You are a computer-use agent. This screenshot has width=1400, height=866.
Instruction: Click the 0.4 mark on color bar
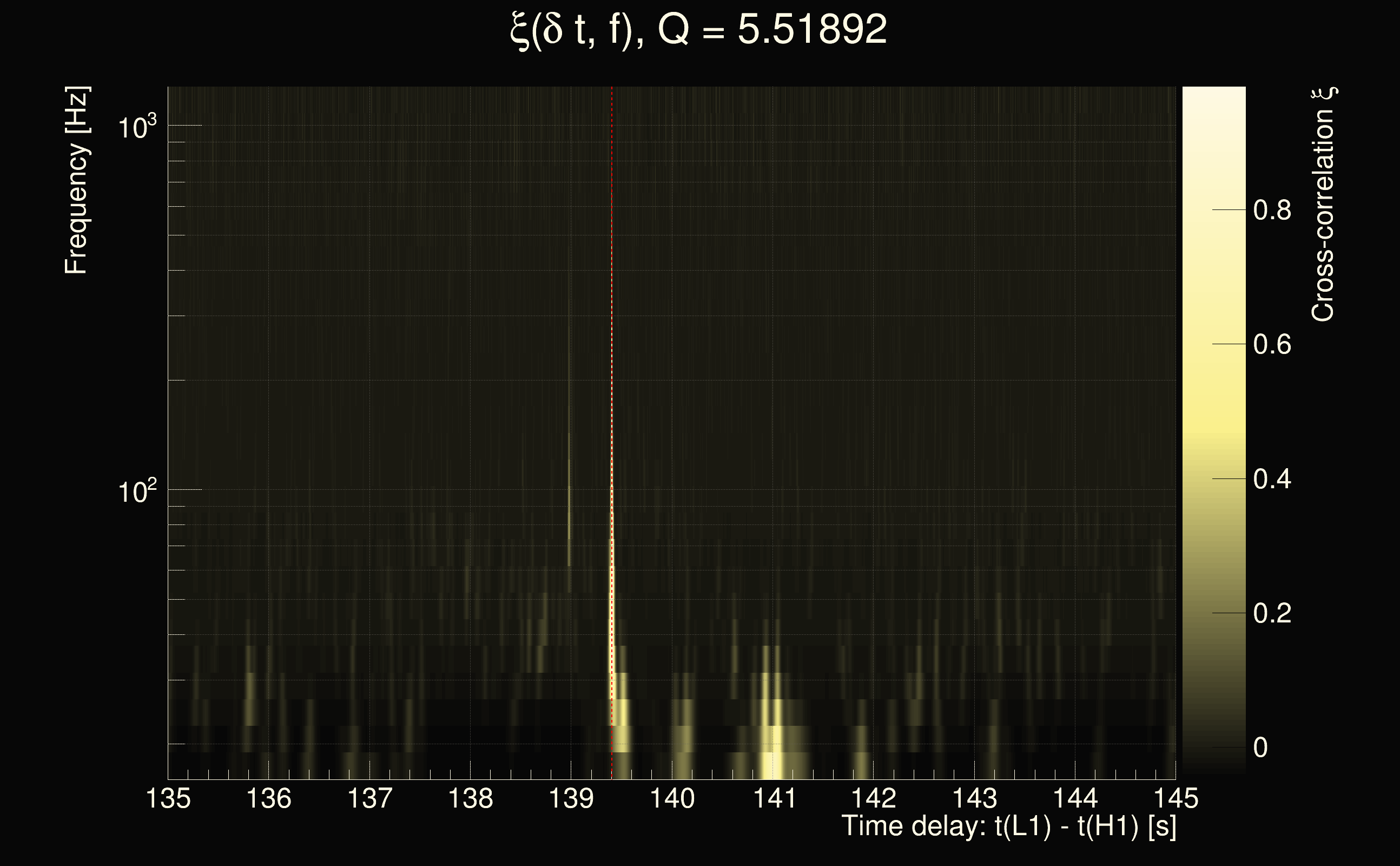(1272, 479)
